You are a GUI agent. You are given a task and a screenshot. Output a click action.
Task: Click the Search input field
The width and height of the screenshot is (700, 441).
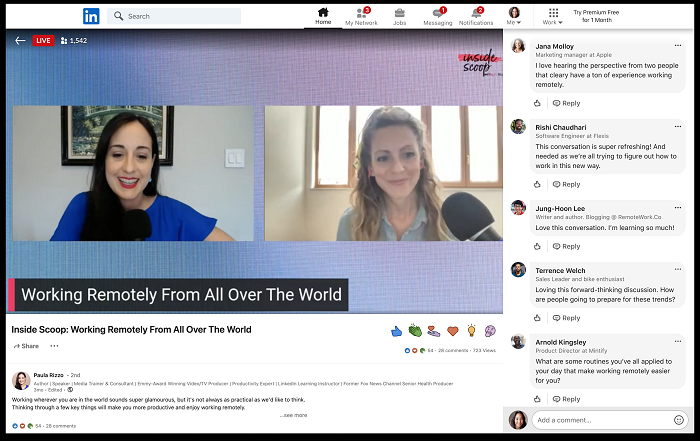(174, 16)
